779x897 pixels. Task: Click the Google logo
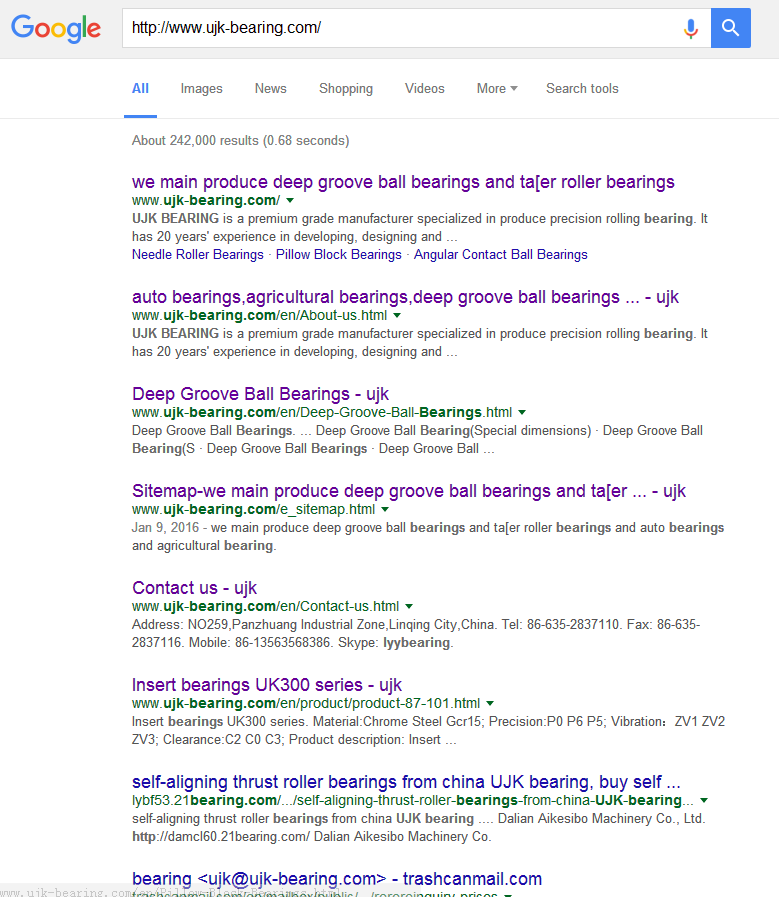pos(56,29)
